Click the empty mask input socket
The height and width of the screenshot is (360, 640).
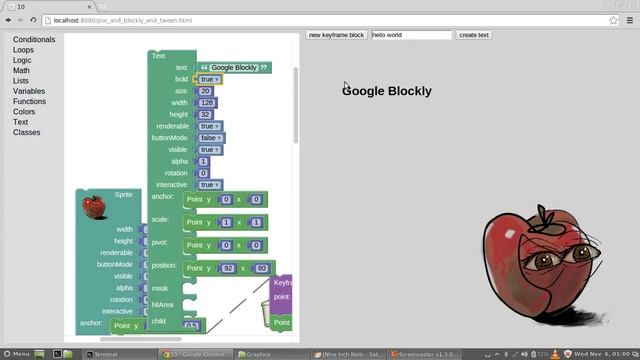(189, 289)
